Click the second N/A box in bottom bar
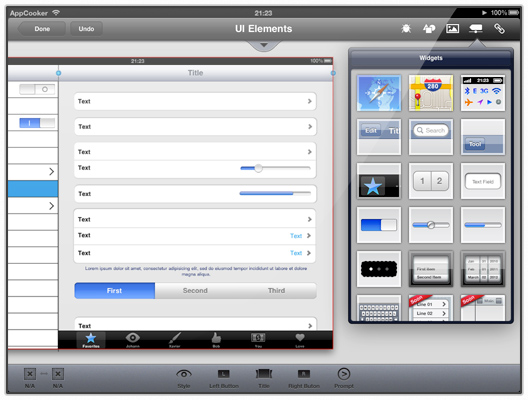Screen dimensions: 528x400 point(58,374)
